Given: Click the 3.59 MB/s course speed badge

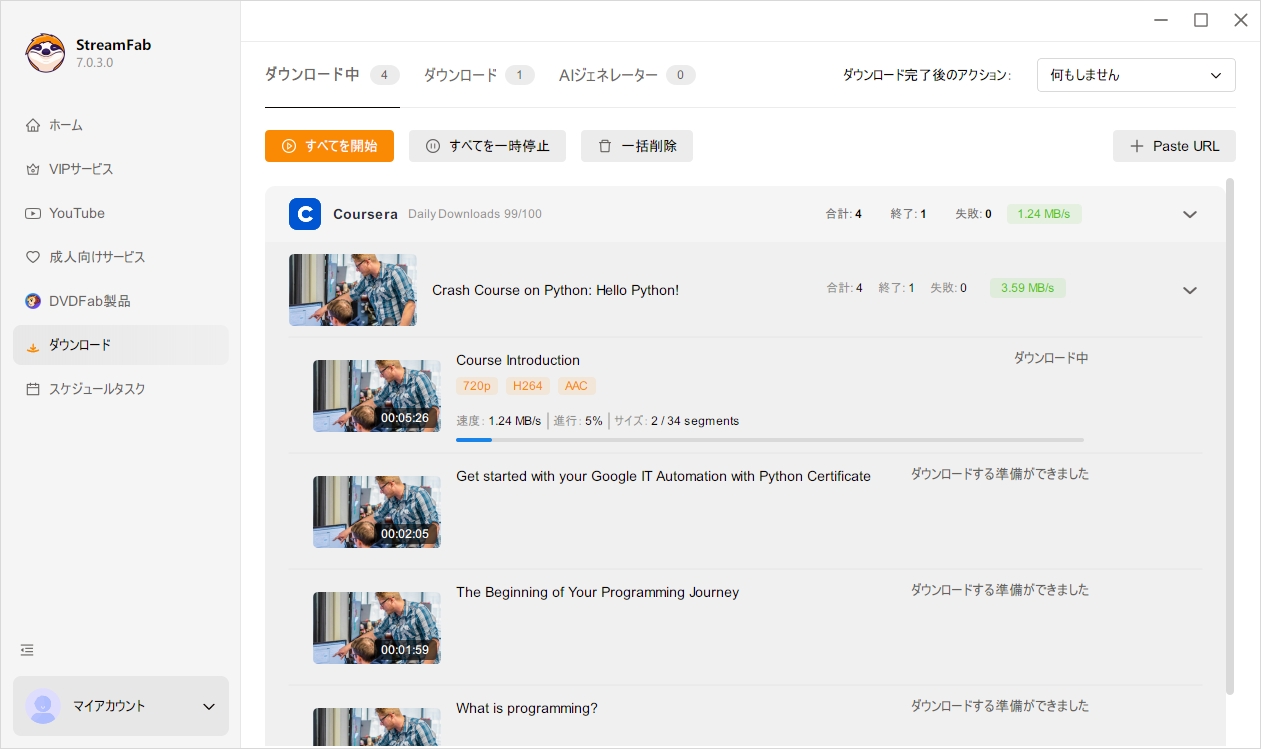Looking at the screenshot, I should (x=1028, y=288).
